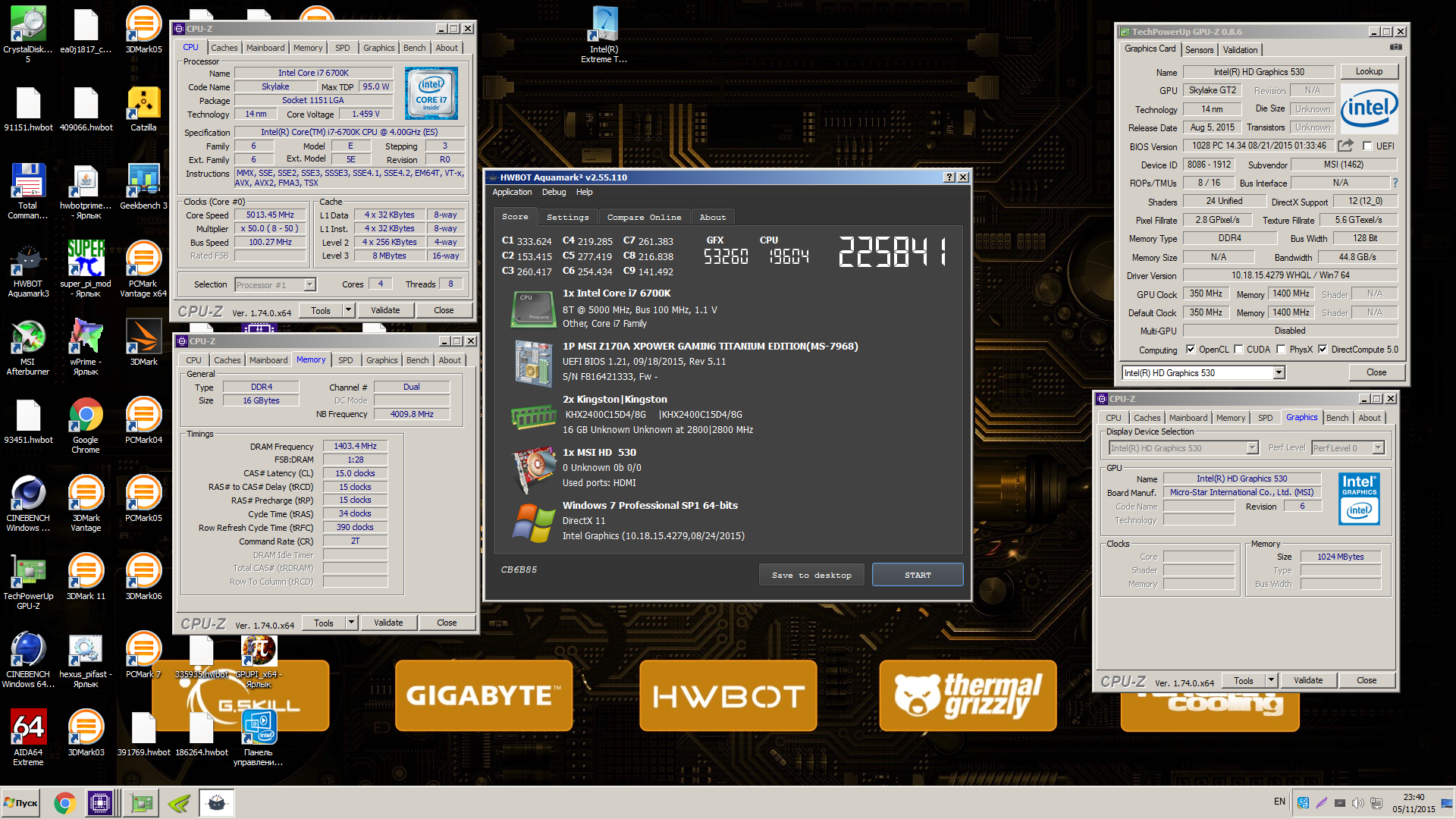Launch PCMark Vantage x64 desktop icon
The image size is (1456, 819).
143,269
